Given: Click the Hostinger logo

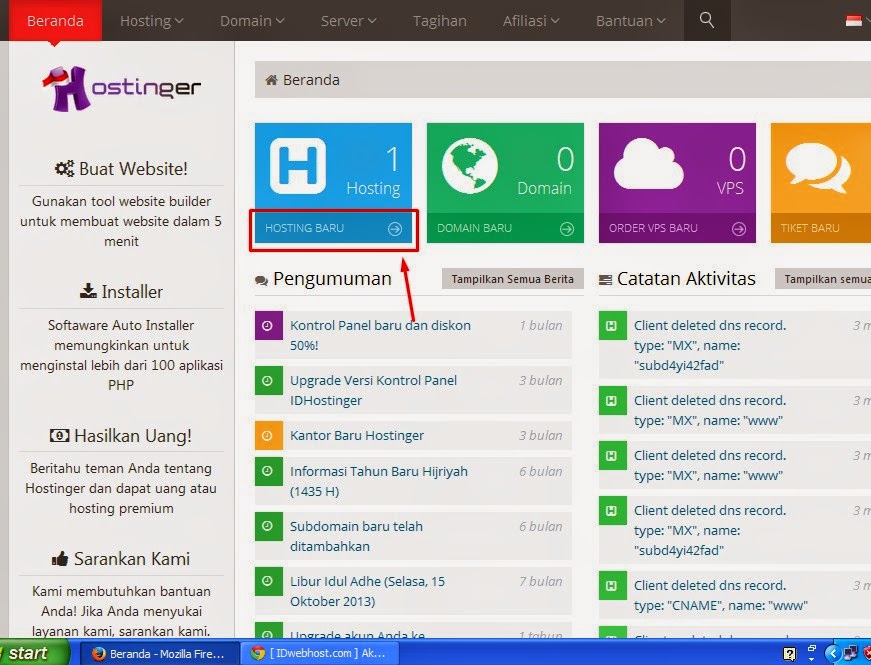Looking at the screenshot, I should (122, 89).
